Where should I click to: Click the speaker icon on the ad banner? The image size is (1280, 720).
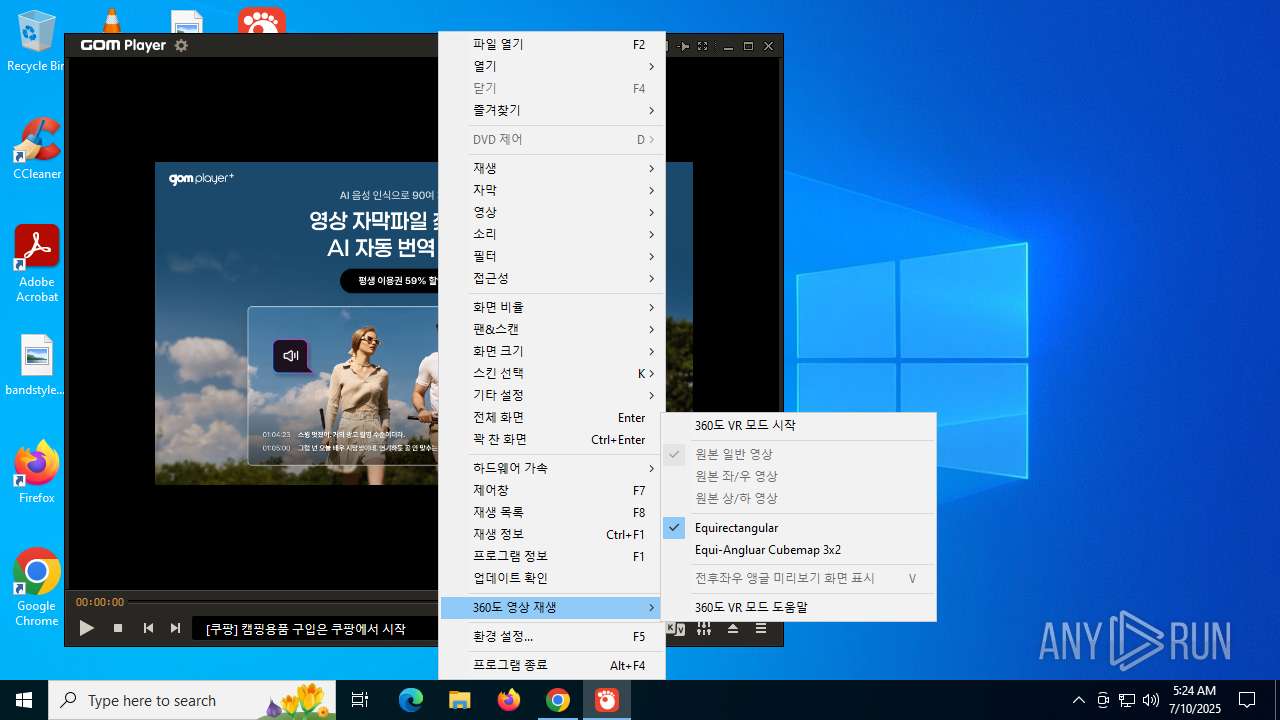point(291,355)
